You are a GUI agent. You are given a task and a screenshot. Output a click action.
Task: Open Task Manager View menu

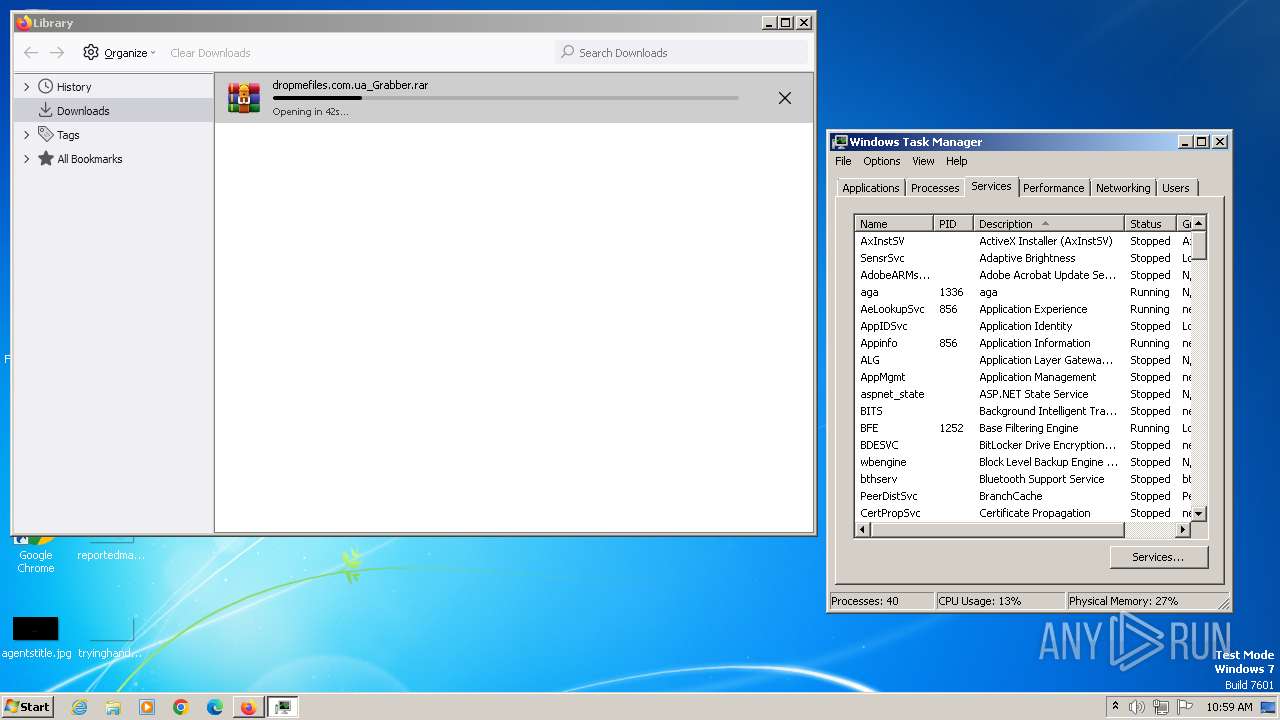coord(923,161)
